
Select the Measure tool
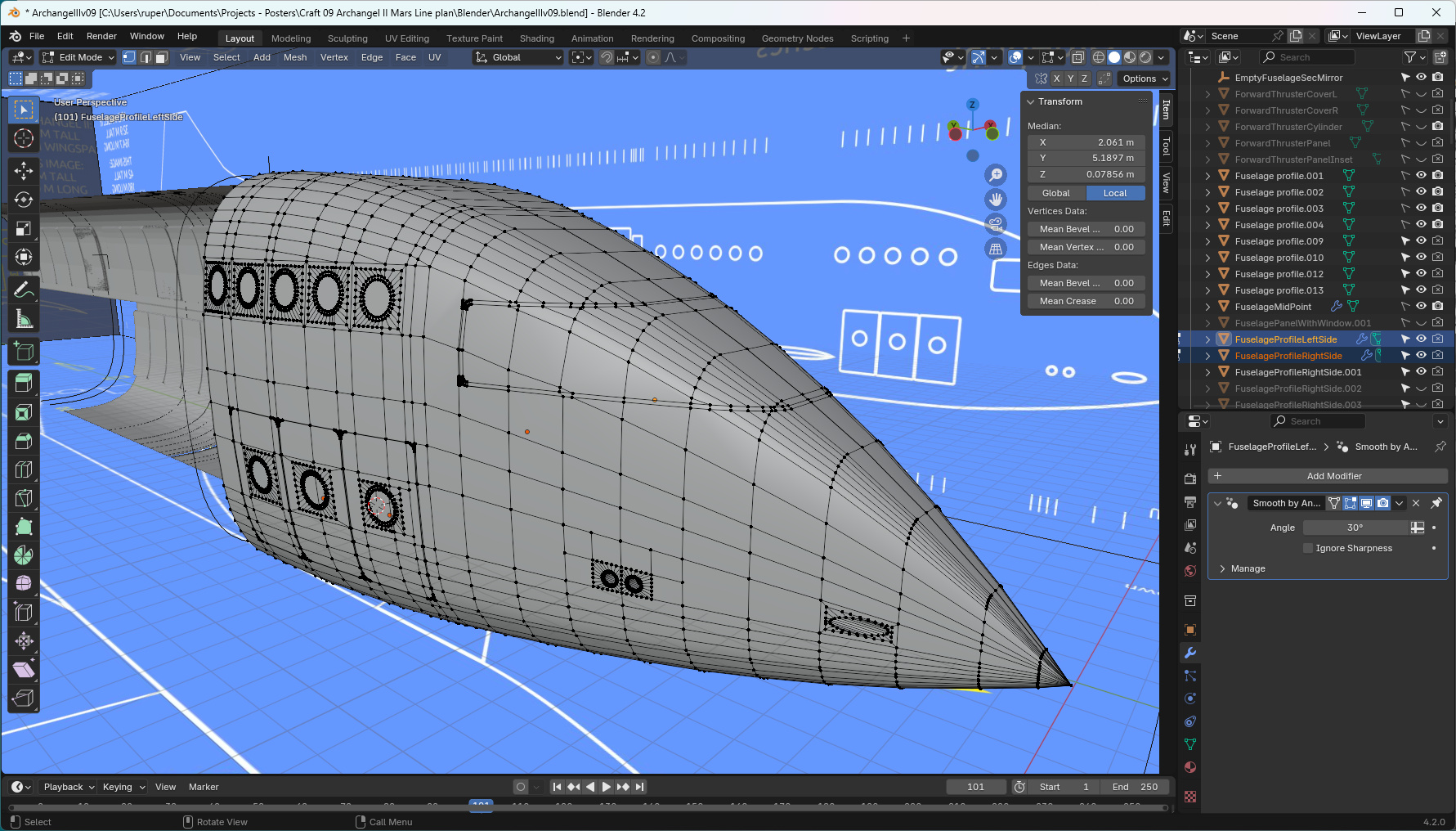click(x=24, y=319)
